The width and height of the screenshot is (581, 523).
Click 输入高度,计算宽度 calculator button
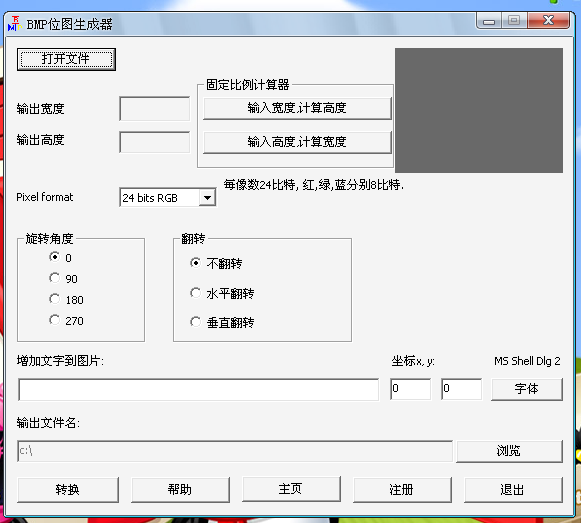297,142
